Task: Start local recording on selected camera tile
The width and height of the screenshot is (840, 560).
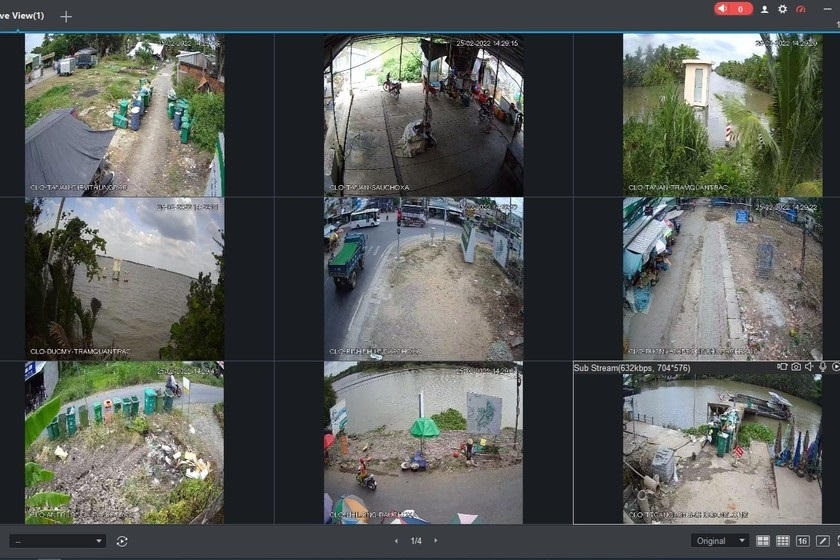Action: click(783, 367)
